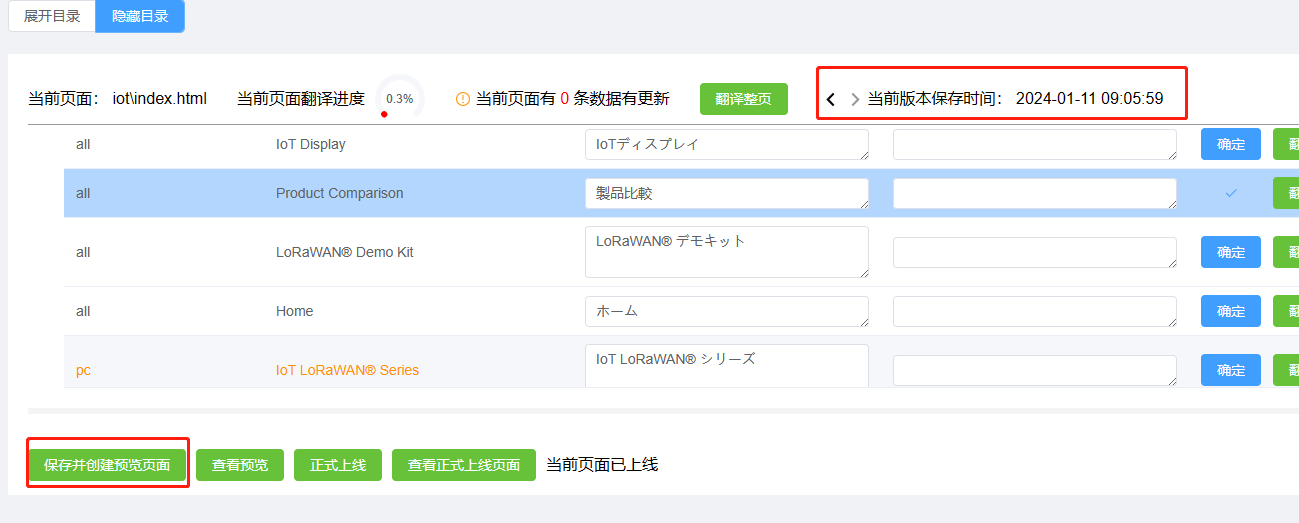
Task: Click the next version right arrow
Action: pos(855,99)
